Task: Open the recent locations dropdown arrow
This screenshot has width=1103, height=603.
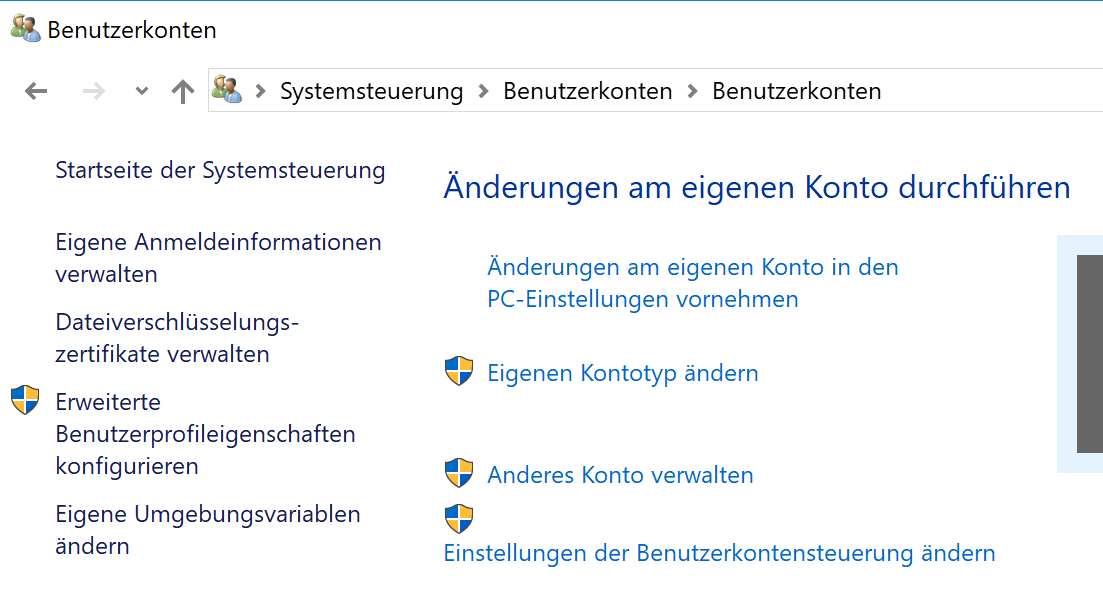Action: pos(141,92)
